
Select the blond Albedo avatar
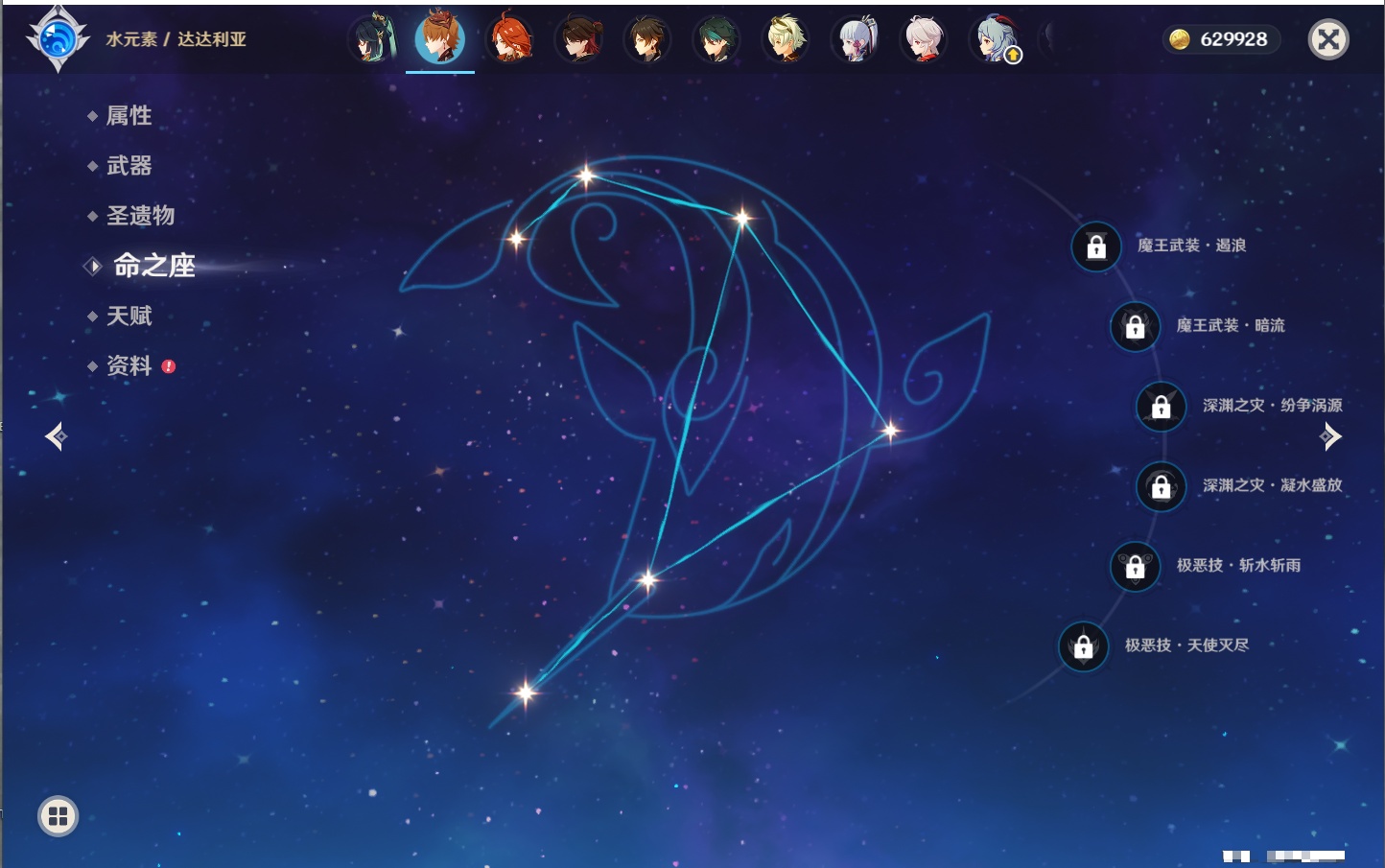(x=786, y=39)
